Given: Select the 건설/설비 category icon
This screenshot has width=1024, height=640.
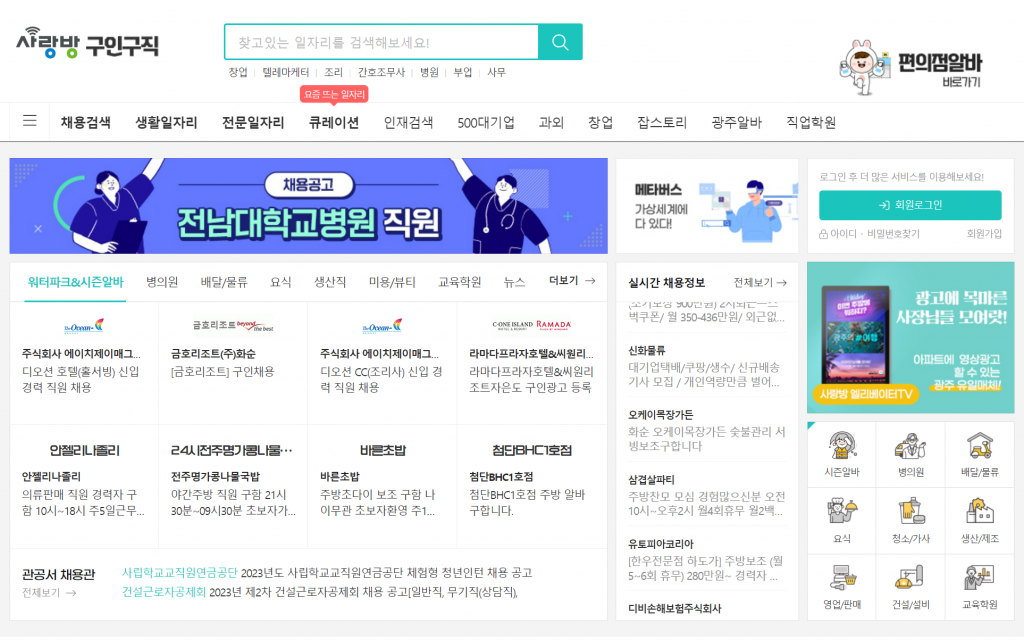Looking at the screenshot, I should [x=910, y=587].
